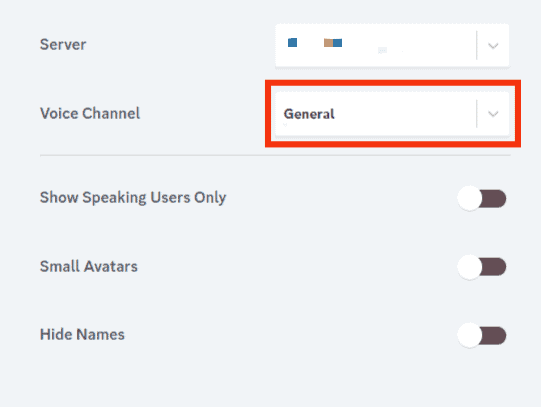This screenshot has height=407, width=541.
Task: Click the Server label text
Action: click(63, 44)
